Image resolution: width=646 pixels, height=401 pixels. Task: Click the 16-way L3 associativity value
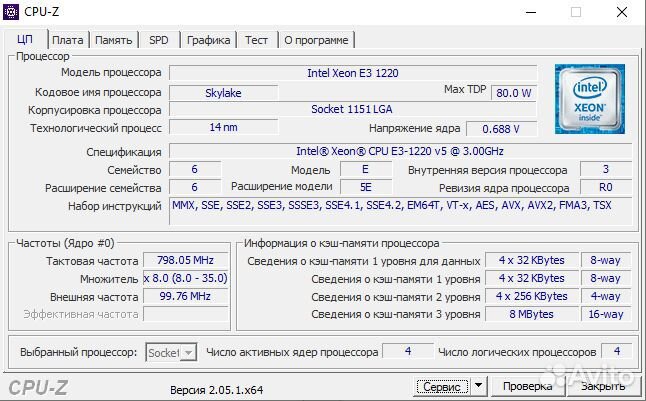pos(606,314)
